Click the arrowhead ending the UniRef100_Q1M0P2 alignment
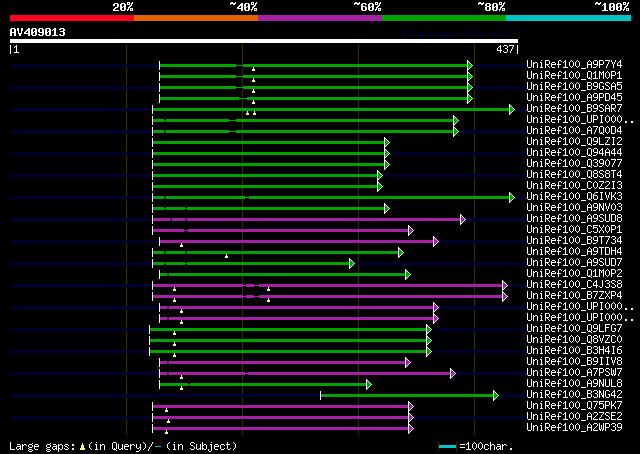This screenshot has height=454, width=640. click(x=408, y=275)
